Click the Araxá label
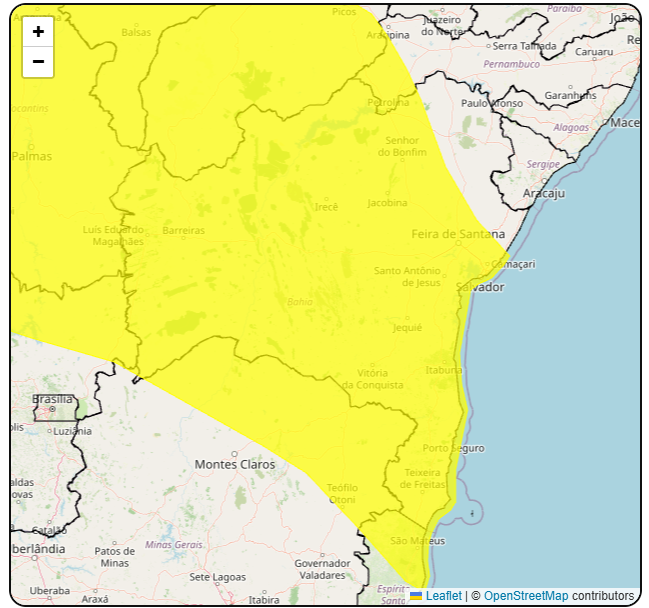This screenshot has width=649, height=608. coord(95,599)
